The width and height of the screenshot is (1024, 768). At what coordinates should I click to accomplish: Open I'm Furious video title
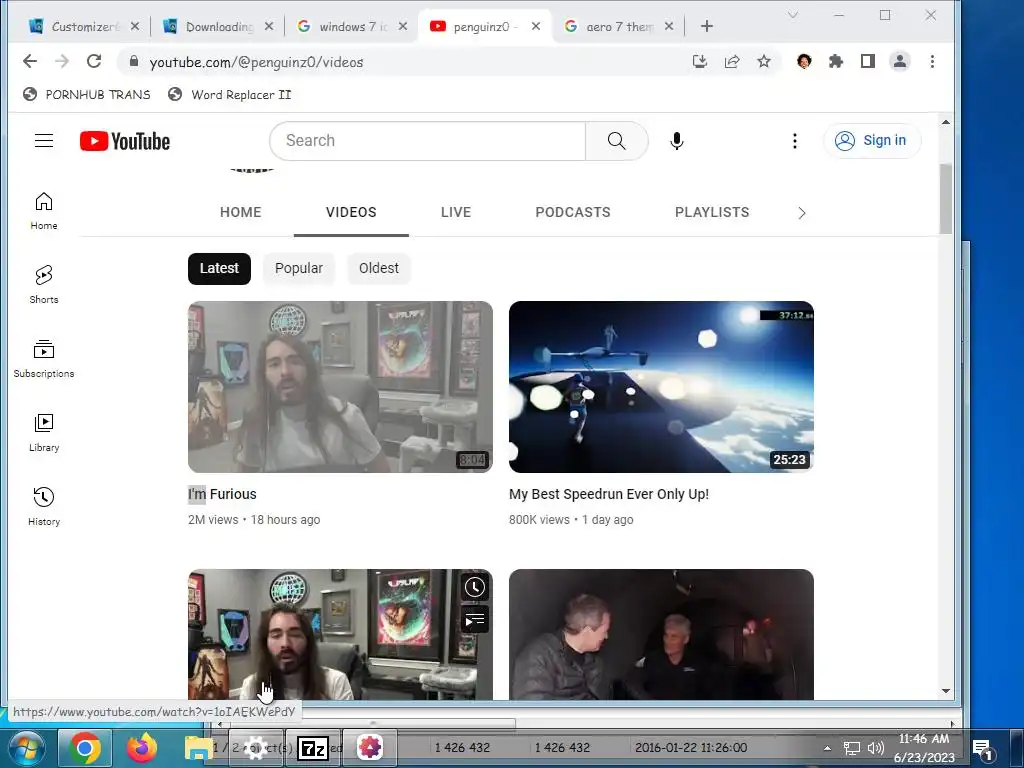(x=222, y=494)
